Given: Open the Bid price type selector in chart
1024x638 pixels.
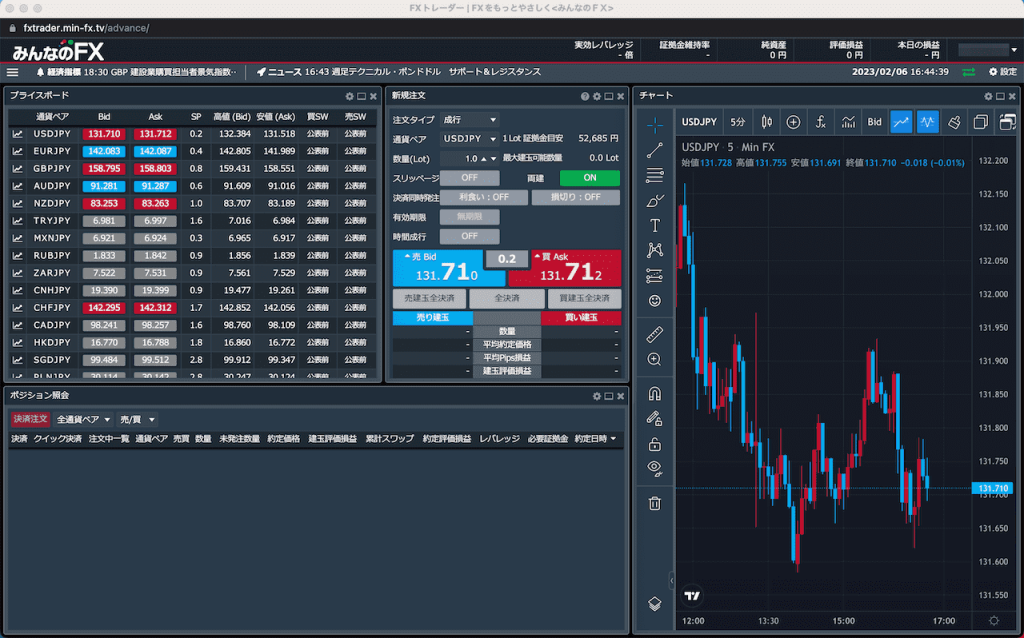Looking at the screenshot, I should click(x=874, y=122).
